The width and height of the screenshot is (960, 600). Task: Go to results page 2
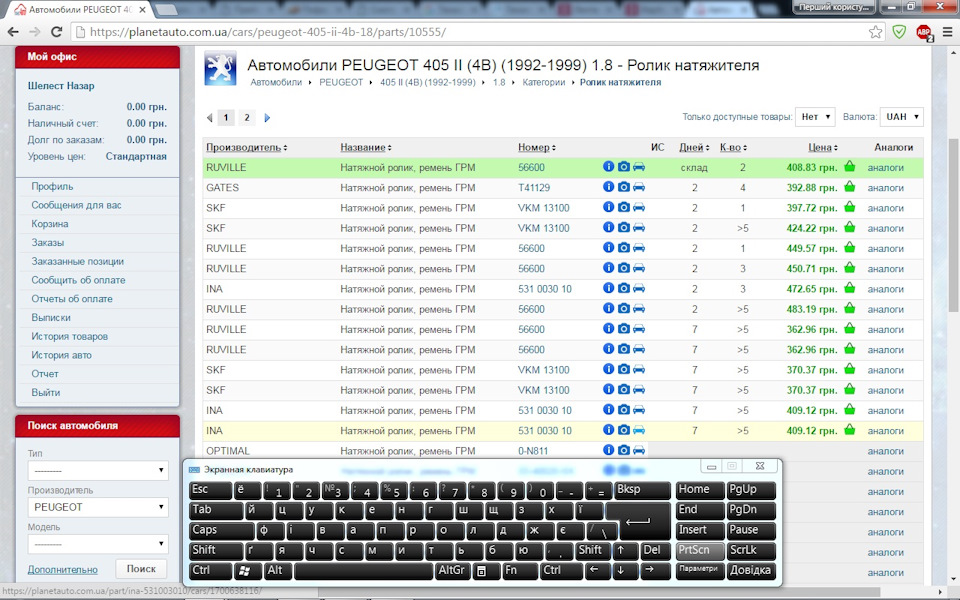[x=247, y=118]
